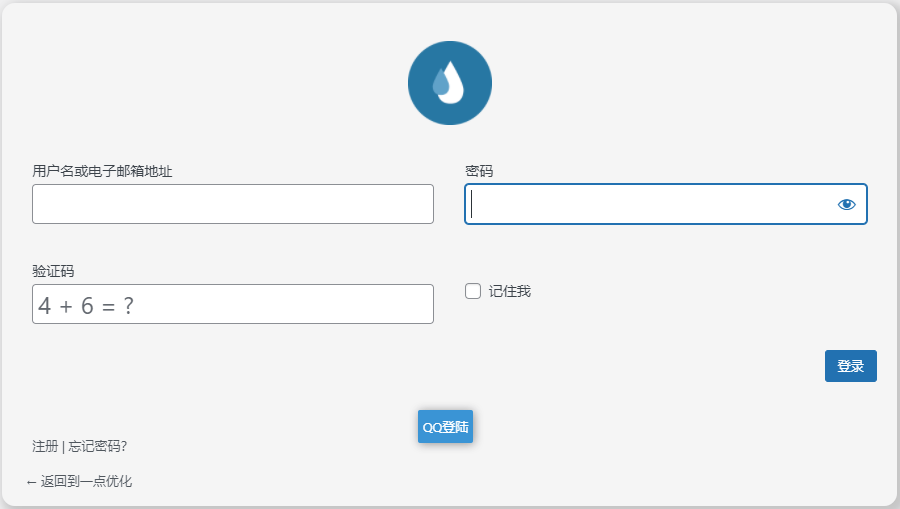Viewport: 900px width, 509px height.
Task: Click the small light-blue droplet in logo
Action: [440, 81]
